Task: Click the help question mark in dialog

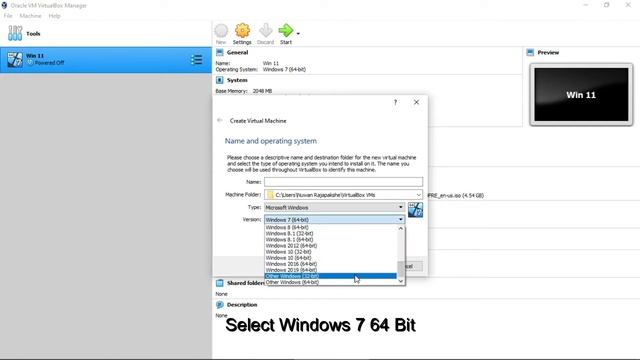Action: [395, 102]
